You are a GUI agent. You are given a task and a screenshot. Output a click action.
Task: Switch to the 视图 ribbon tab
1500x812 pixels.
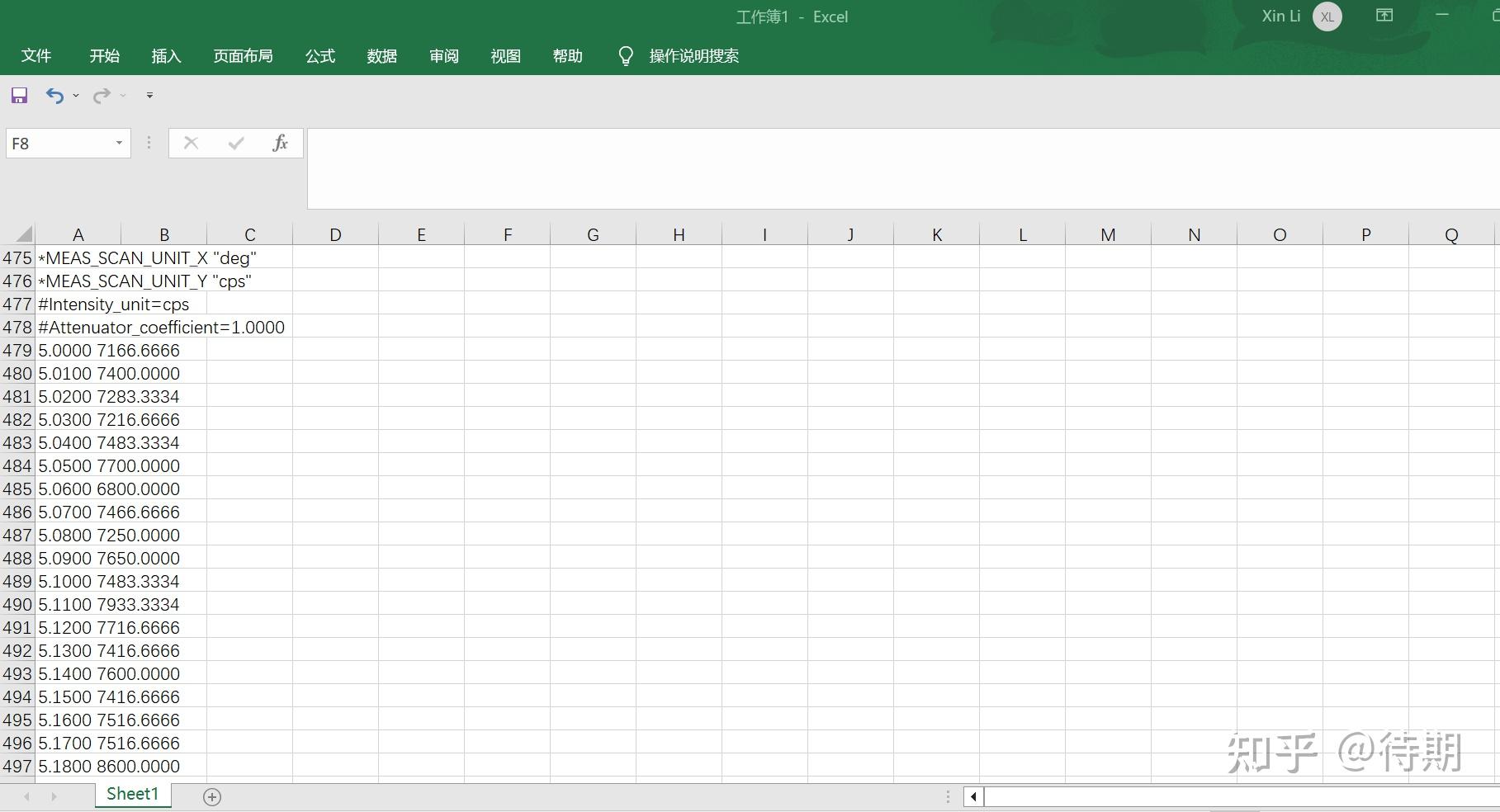pos(504,55)
